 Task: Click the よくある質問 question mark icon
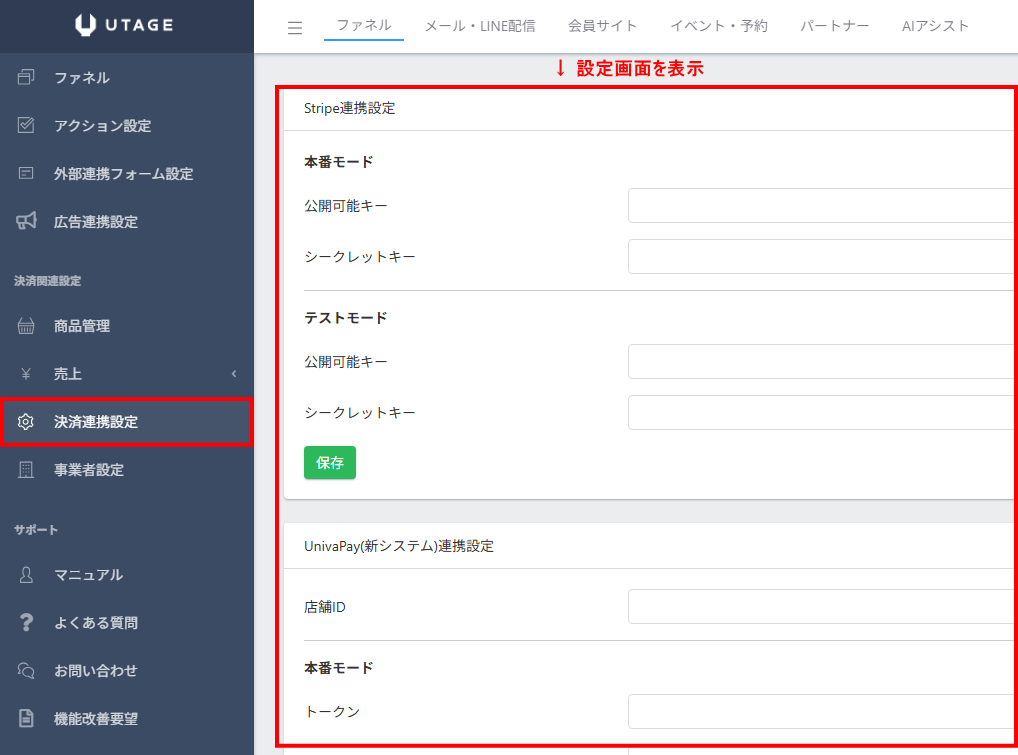pyautogui.click(x=27, y=623)
